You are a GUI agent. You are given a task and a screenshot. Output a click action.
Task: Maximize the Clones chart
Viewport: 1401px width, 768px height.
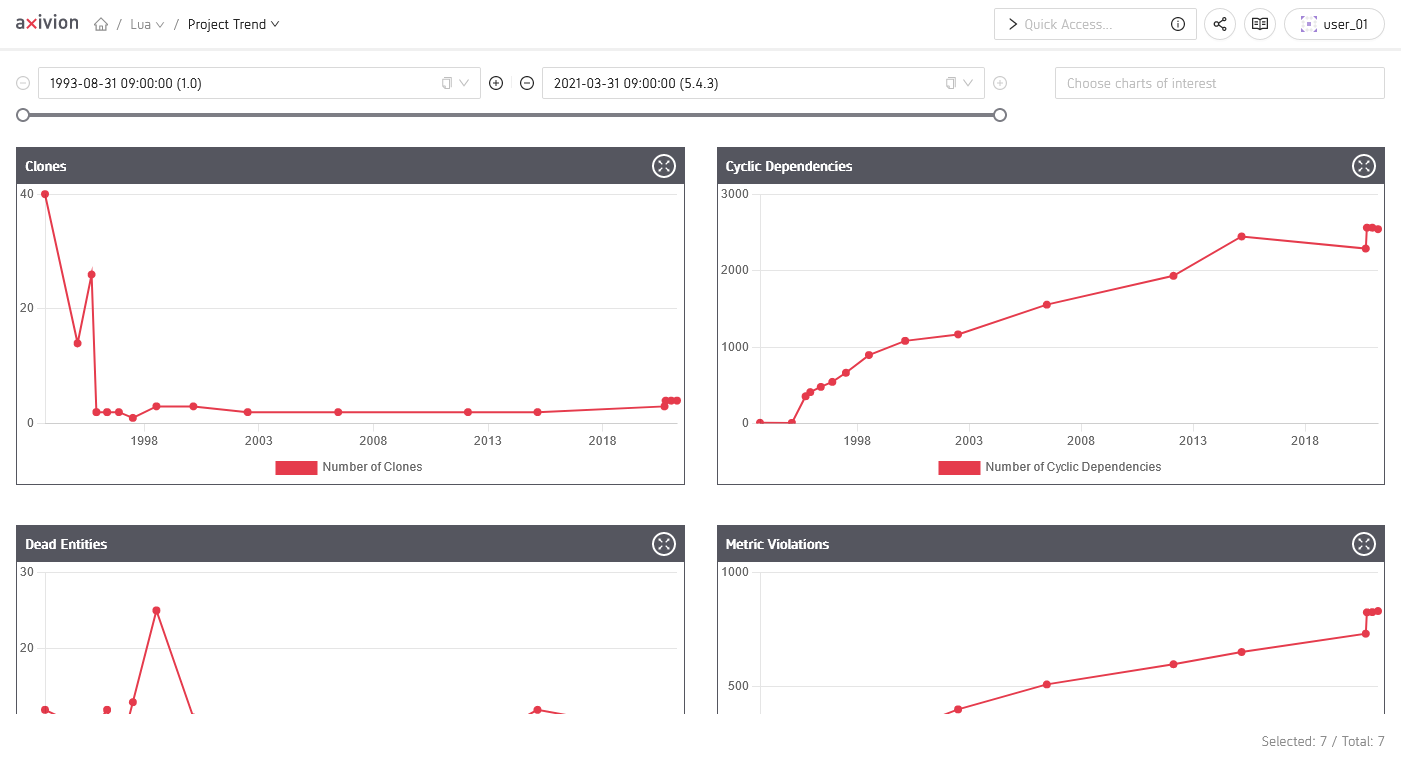tap(664, 166)
